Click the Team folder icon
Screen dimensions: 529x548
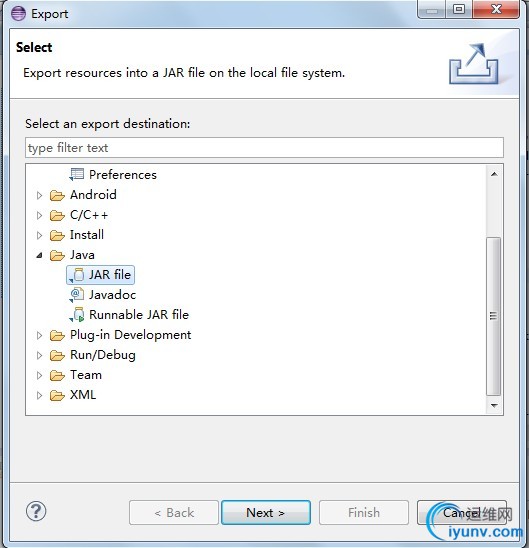point(57,375)
